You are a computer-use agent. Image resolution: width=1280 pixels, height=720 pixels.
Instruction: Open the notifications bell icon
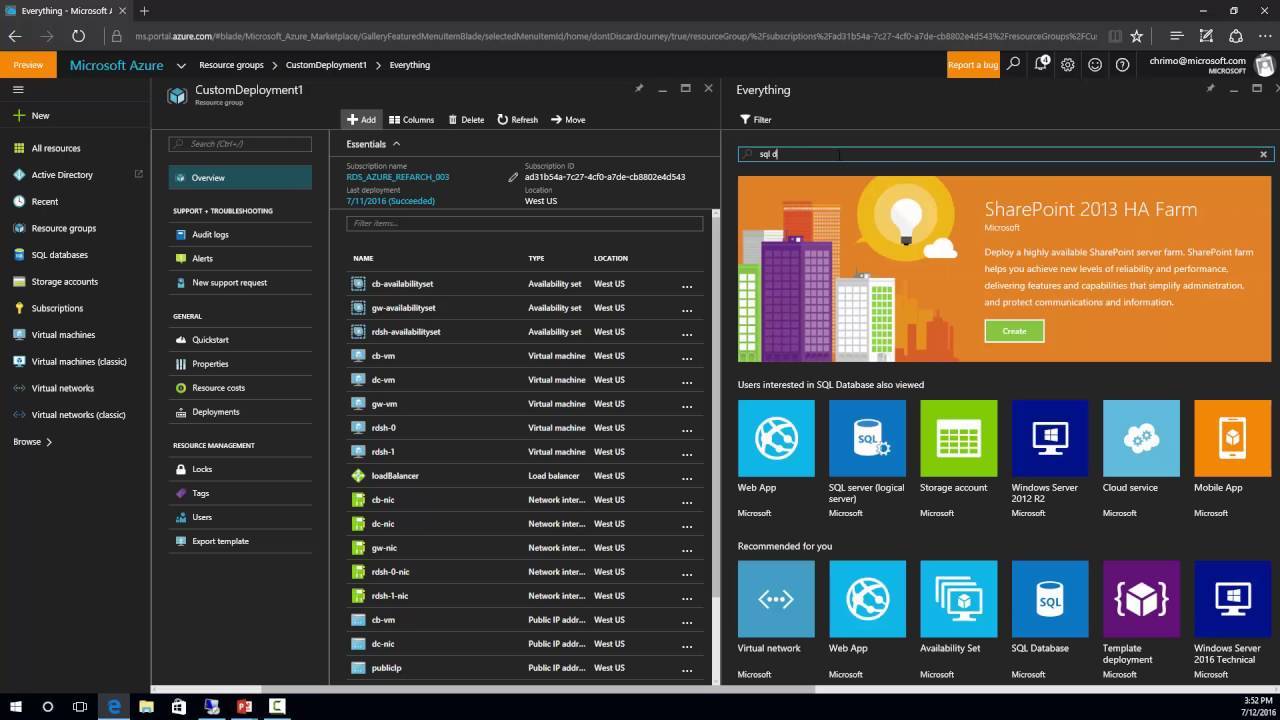click(1041, 64)
